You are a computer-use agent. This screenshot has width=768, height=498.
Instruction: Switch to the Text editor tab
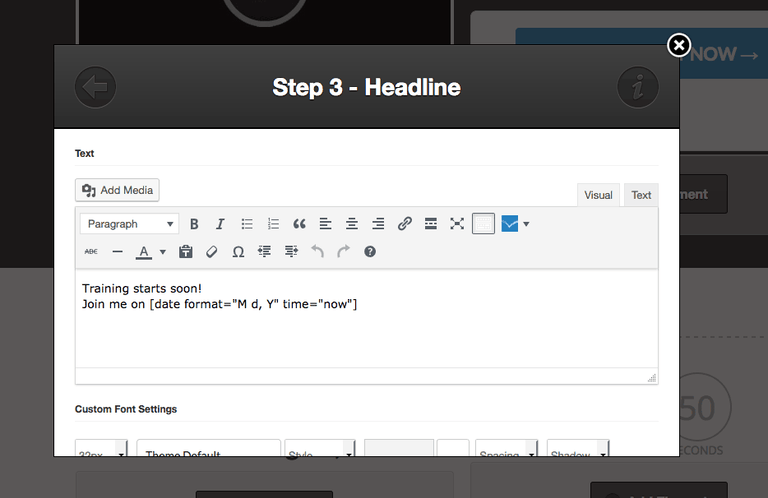pos(641,195)
